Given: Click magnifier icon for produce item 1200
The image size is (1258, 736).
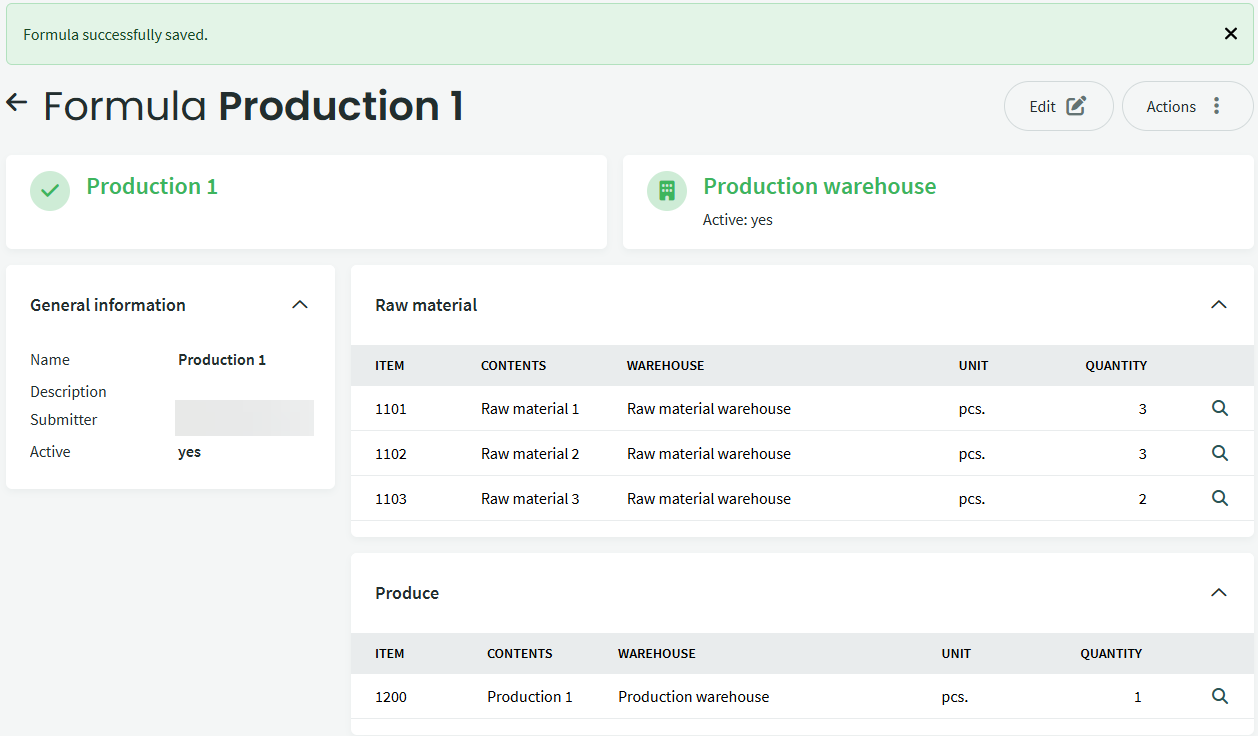Looking at the screenshot, I should (1219, 696).
